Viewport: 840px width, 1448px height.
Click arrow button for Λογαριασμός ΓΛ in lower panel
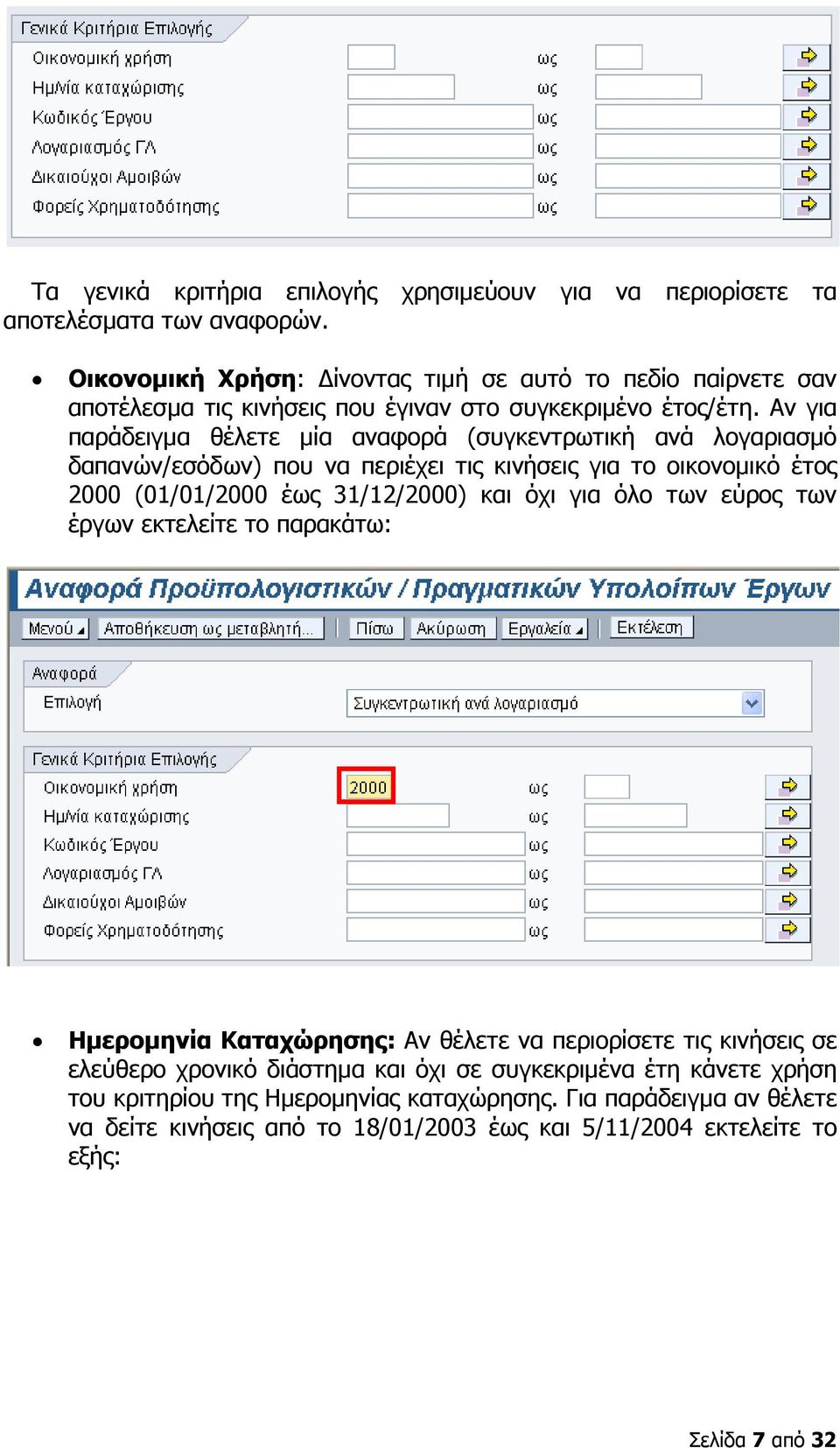(x=788, y=873)
